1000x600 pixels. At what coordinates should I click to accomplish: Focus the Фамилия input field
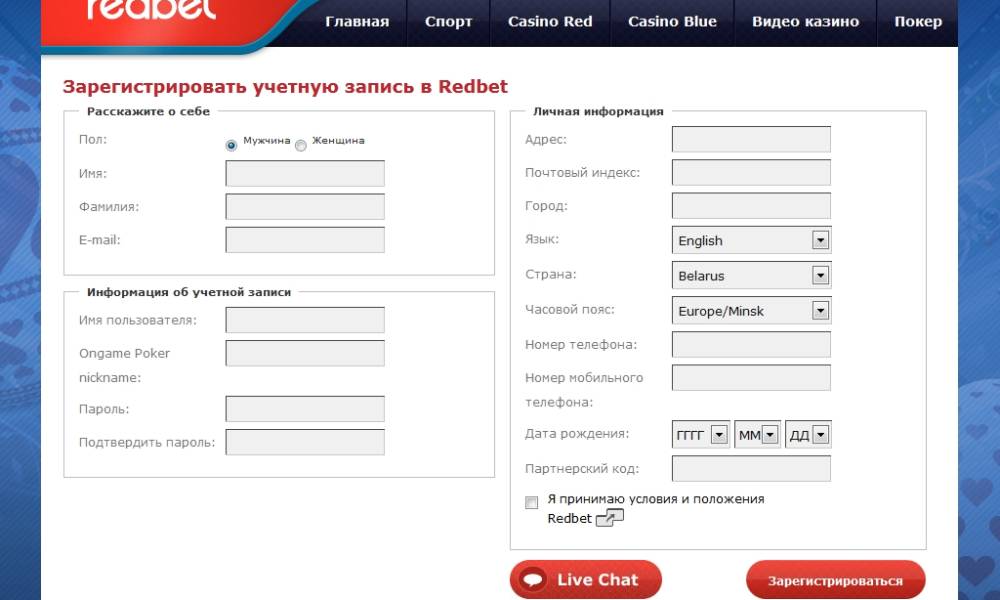click(305, 207)
